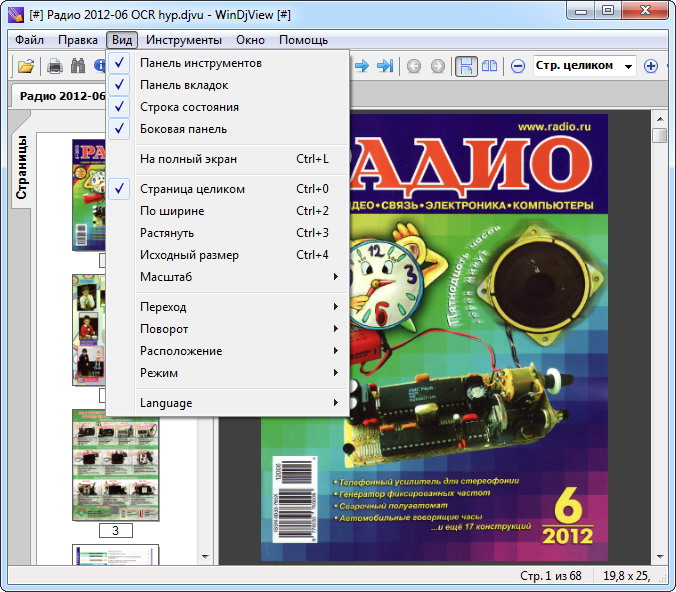The image size is (676, 592).
Task: Click the Back navigation round icon
Action: [414, 66]
